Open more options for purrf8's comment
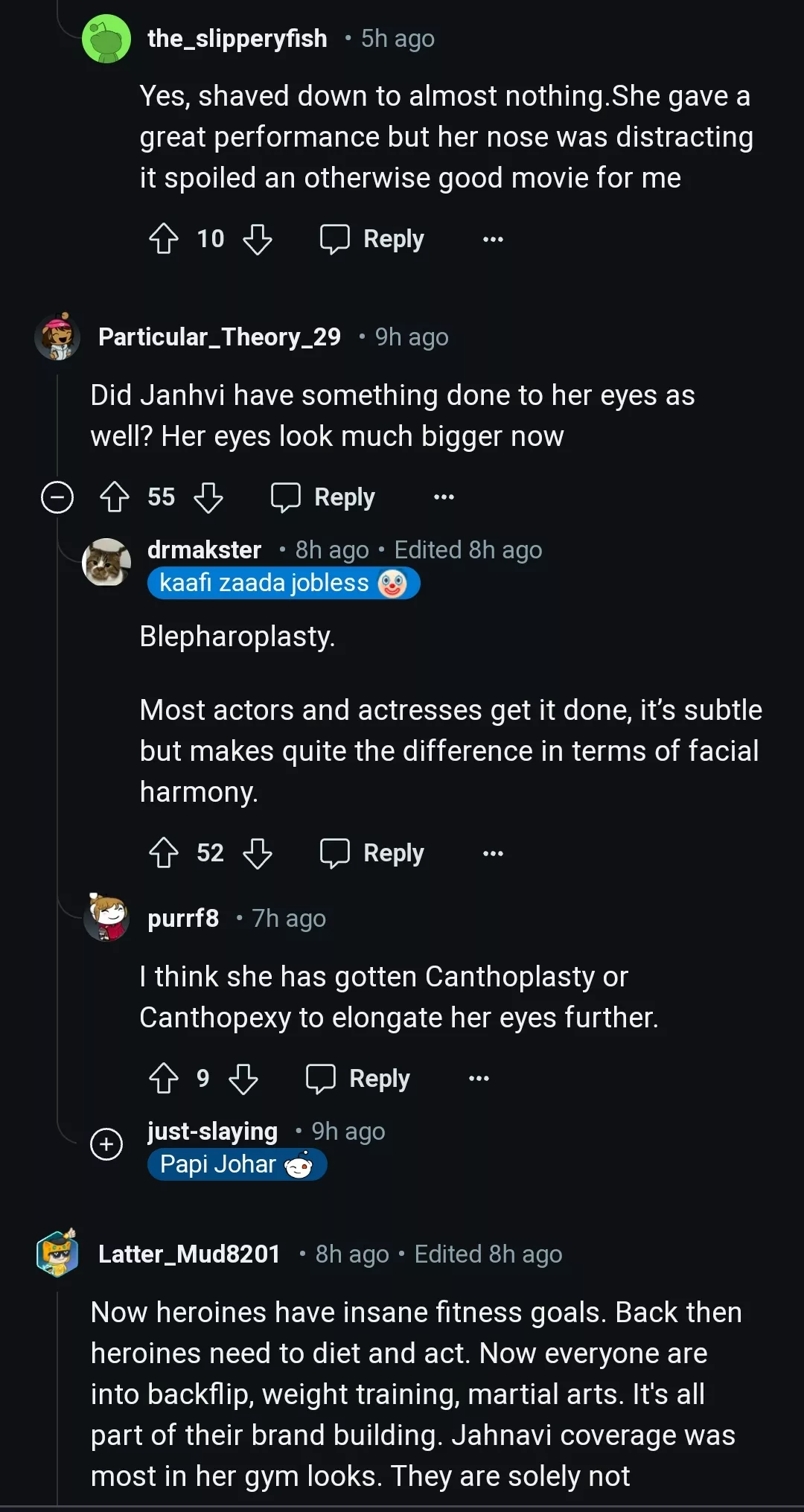 (x=479, y=1079)
